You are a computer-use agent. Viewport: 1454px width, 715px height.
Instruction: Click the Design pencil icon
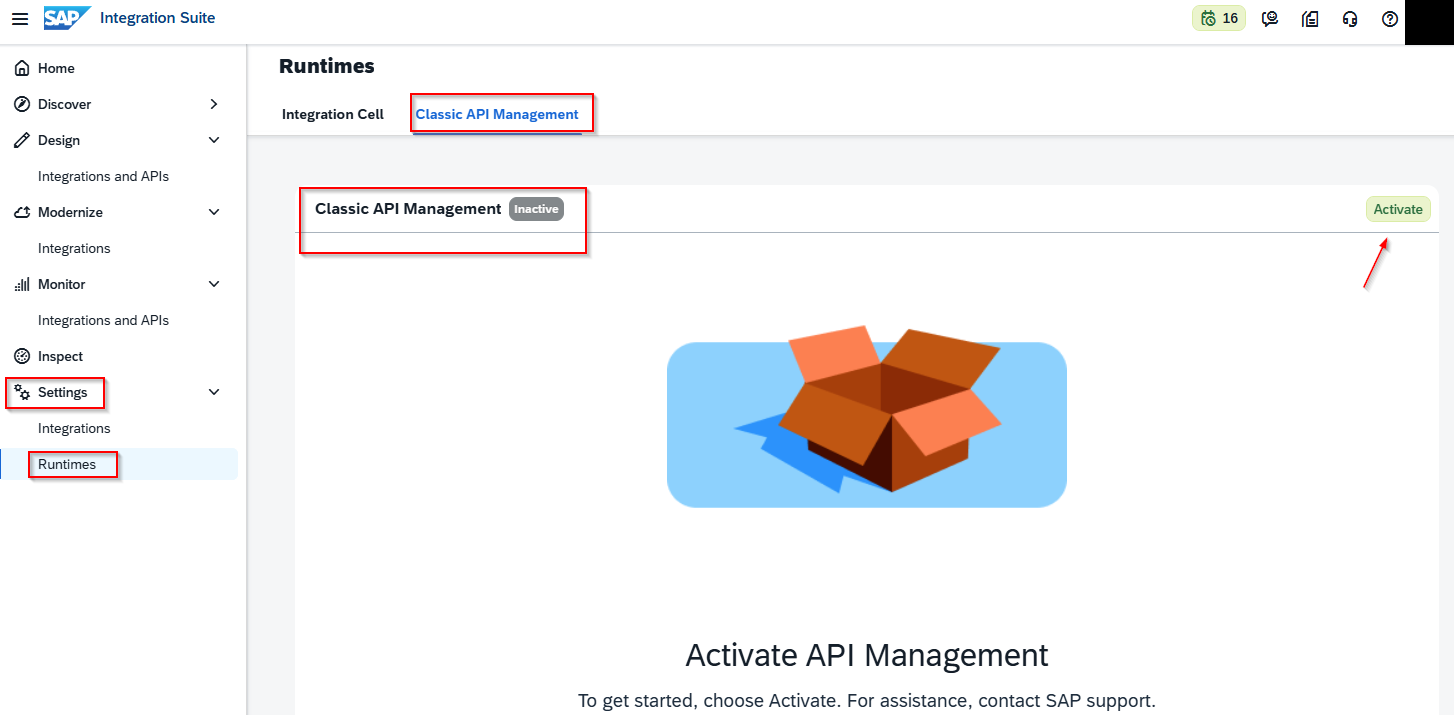pyautogui.click(x=22, y=140)
